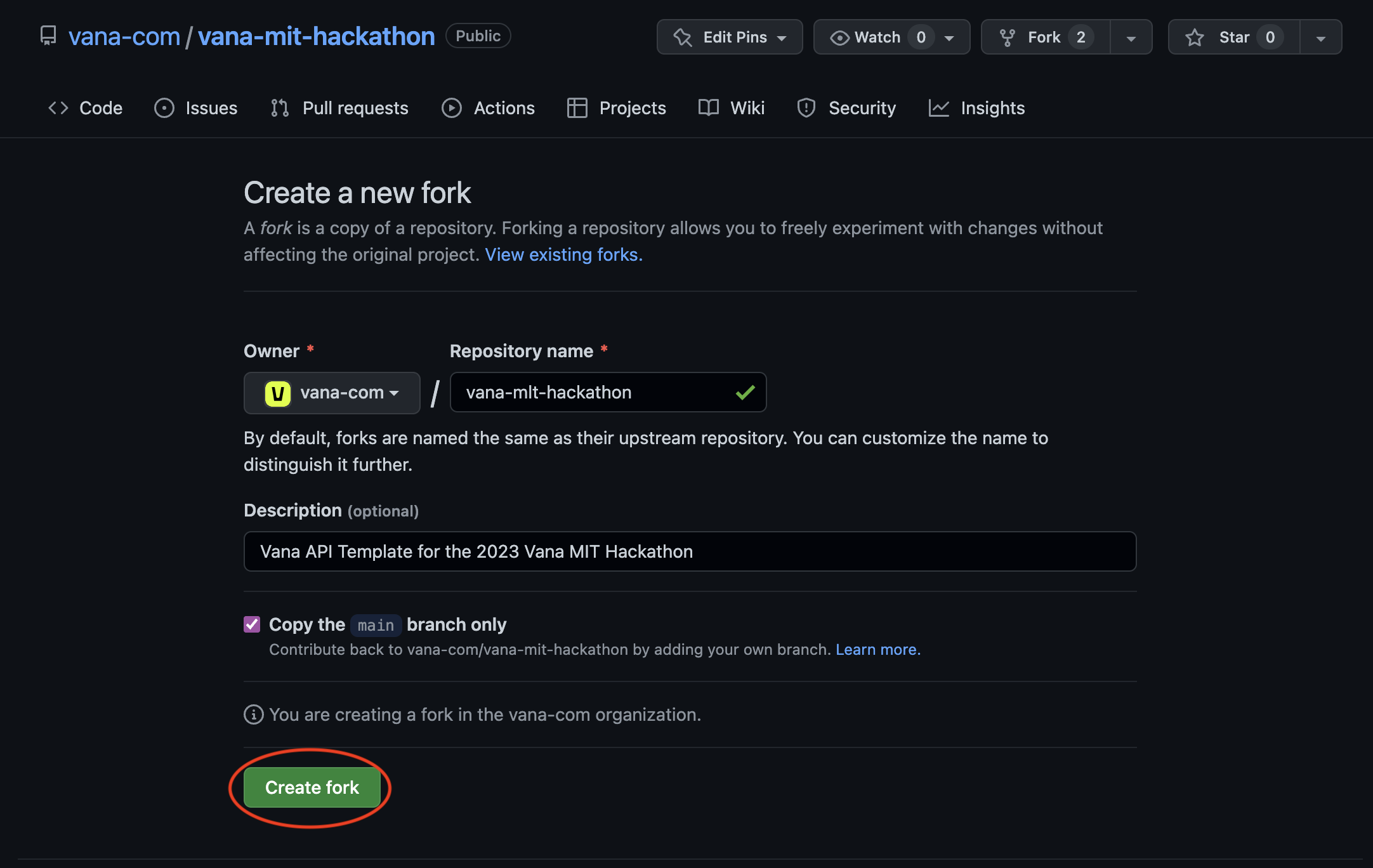The image size is (1373, 868).
Task: Click the info icon beside the organization notice
Action: tap(253, 715)
